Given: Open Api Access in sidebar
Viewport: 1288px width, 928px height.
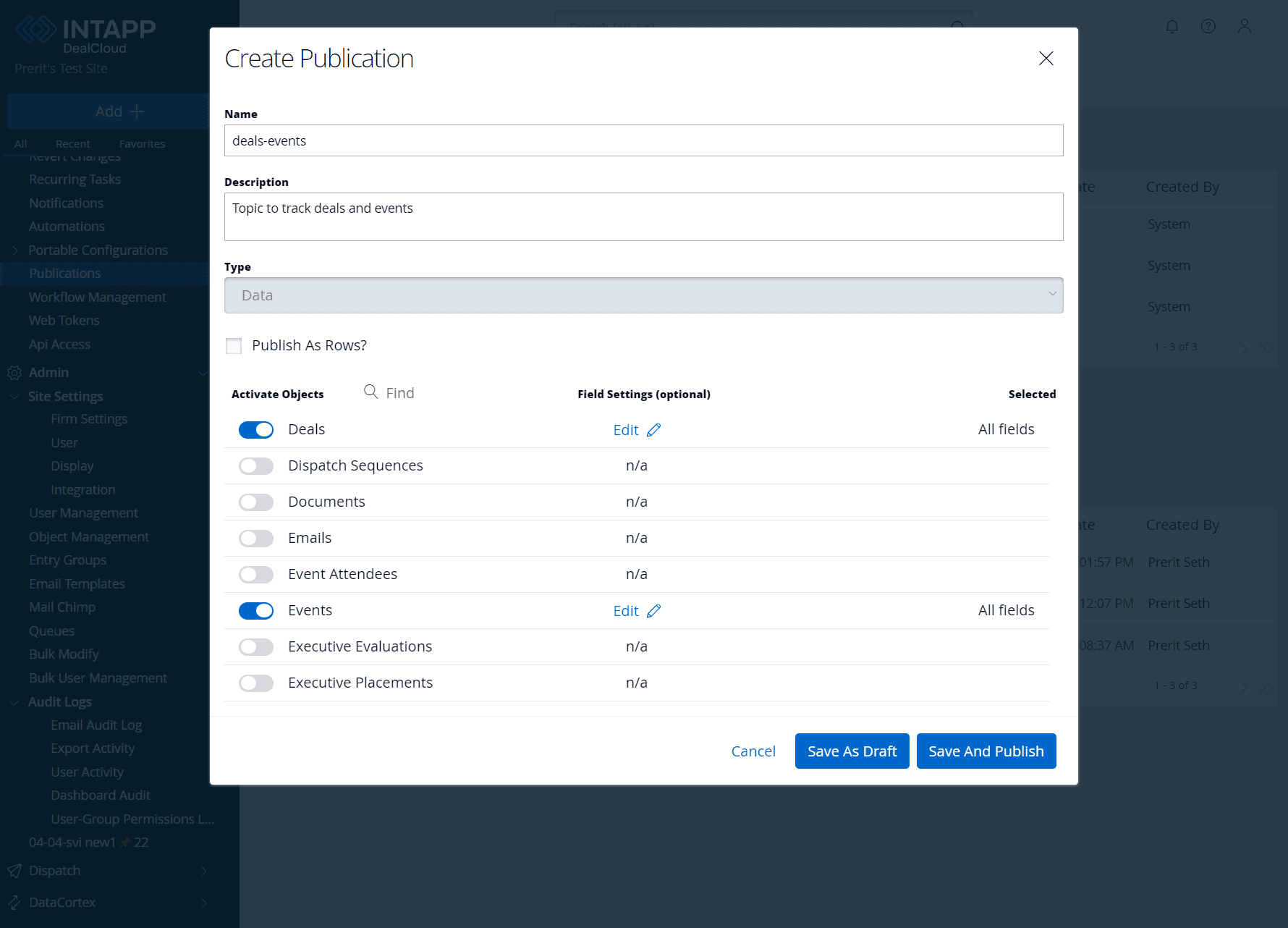Looking at the screenshot, I should pos(60,345).
